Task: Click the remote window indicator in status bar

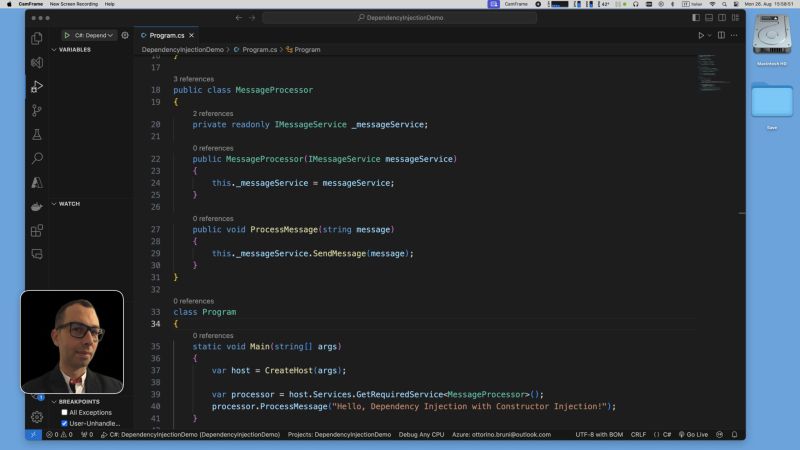Action: click(33, 435)
